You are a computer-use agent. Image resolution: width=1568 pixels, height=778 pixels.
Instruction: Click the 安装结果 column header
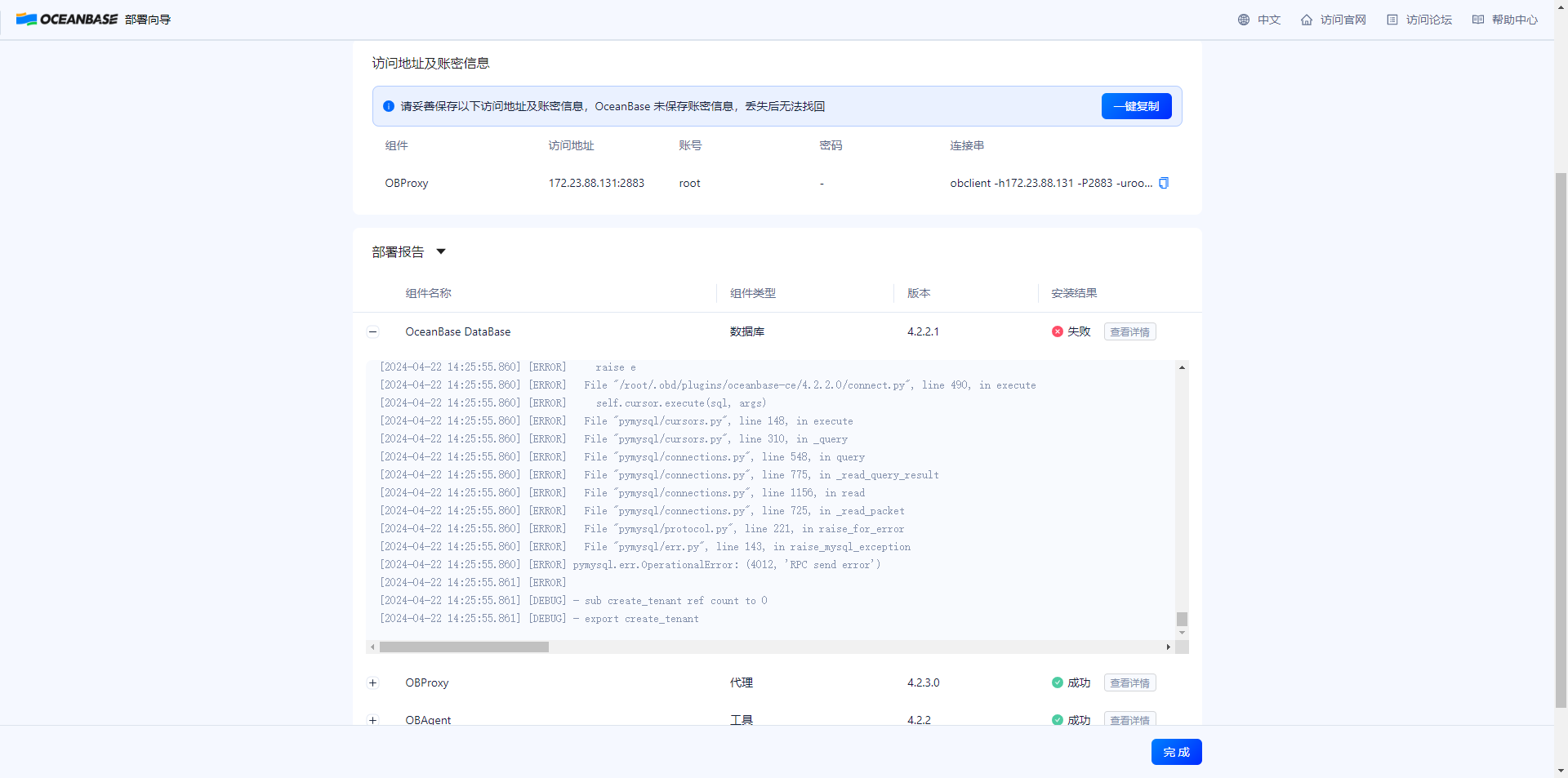[x=1074, y=293]
